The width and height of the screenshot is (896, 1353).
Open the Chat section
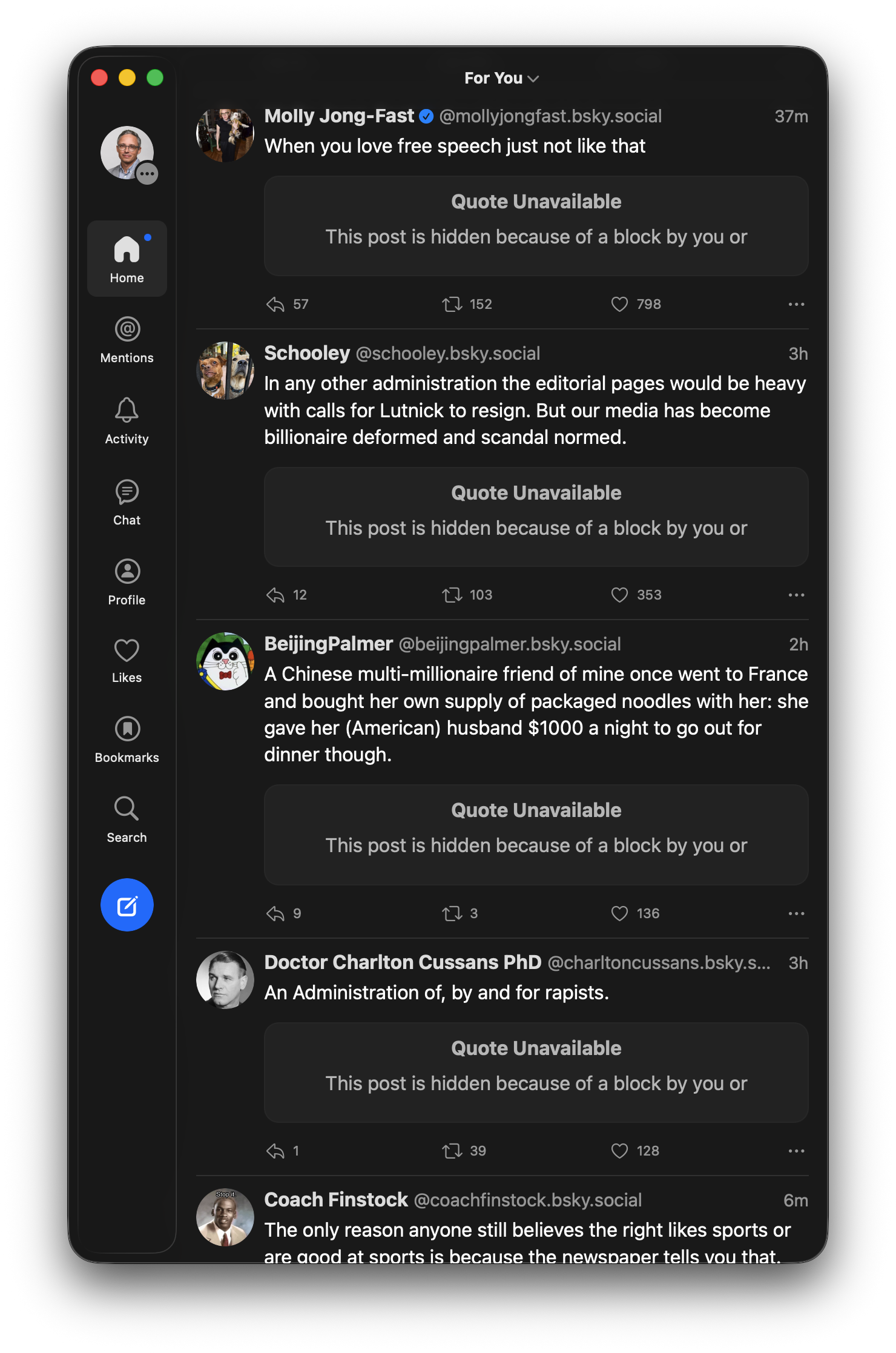click(x=127, y=502)
